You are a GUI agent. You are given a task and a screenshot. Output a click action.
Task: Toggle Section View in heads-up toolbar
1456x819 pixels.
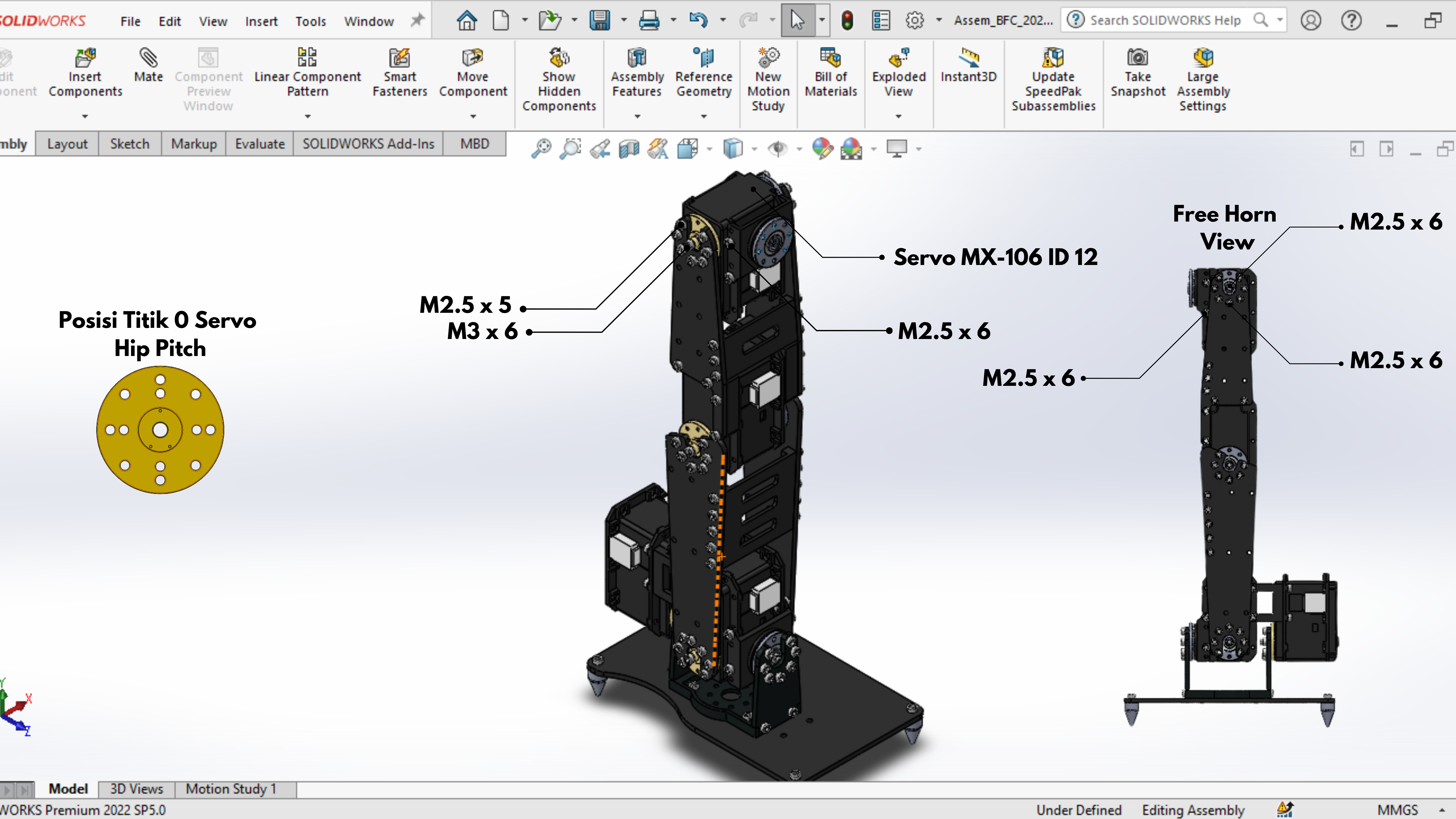(629, 149)
